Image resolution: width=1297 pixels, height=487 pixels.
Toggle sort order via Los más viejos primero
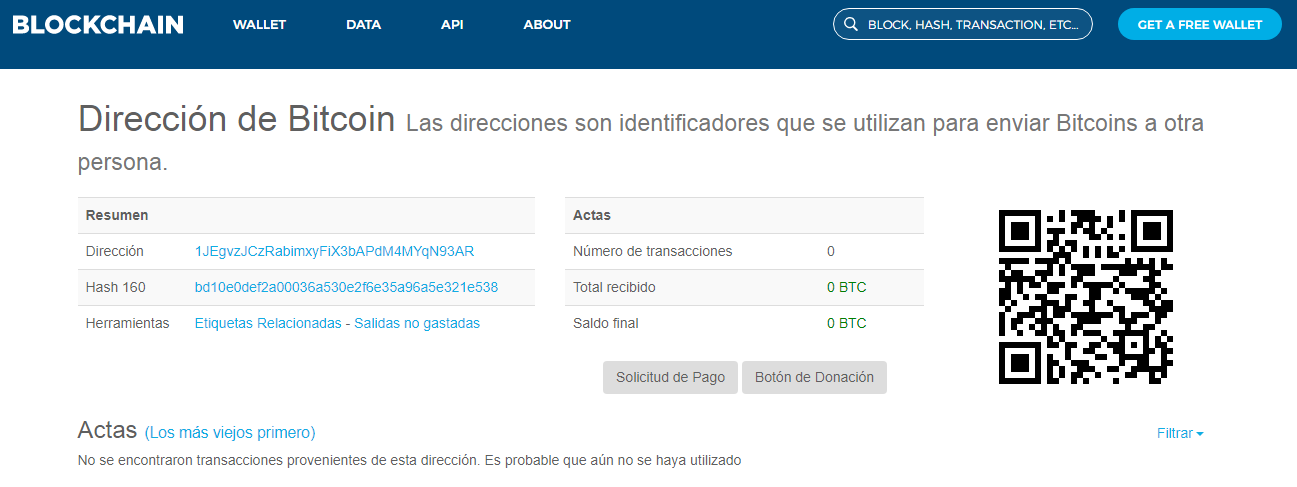[x=230, y=433]
